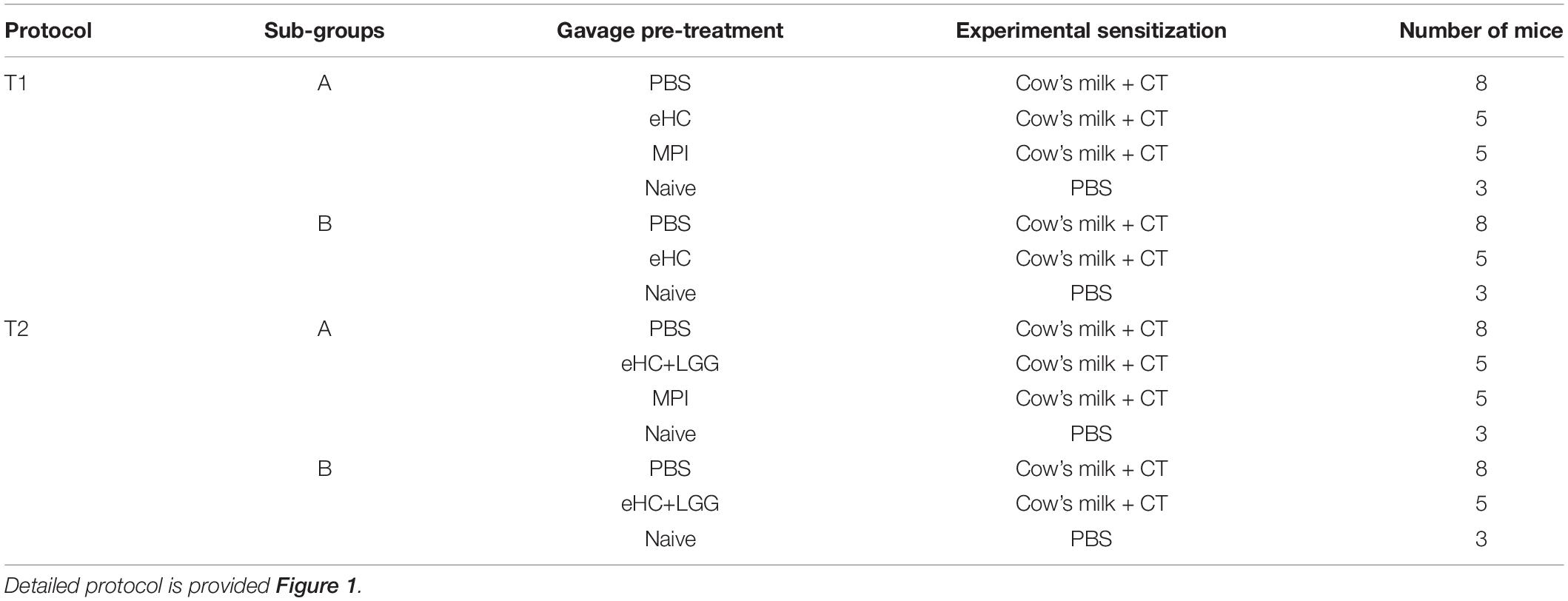Click sub-group A under T2
This screenshot has width=1568, height=601.
[x=324, y=329]
